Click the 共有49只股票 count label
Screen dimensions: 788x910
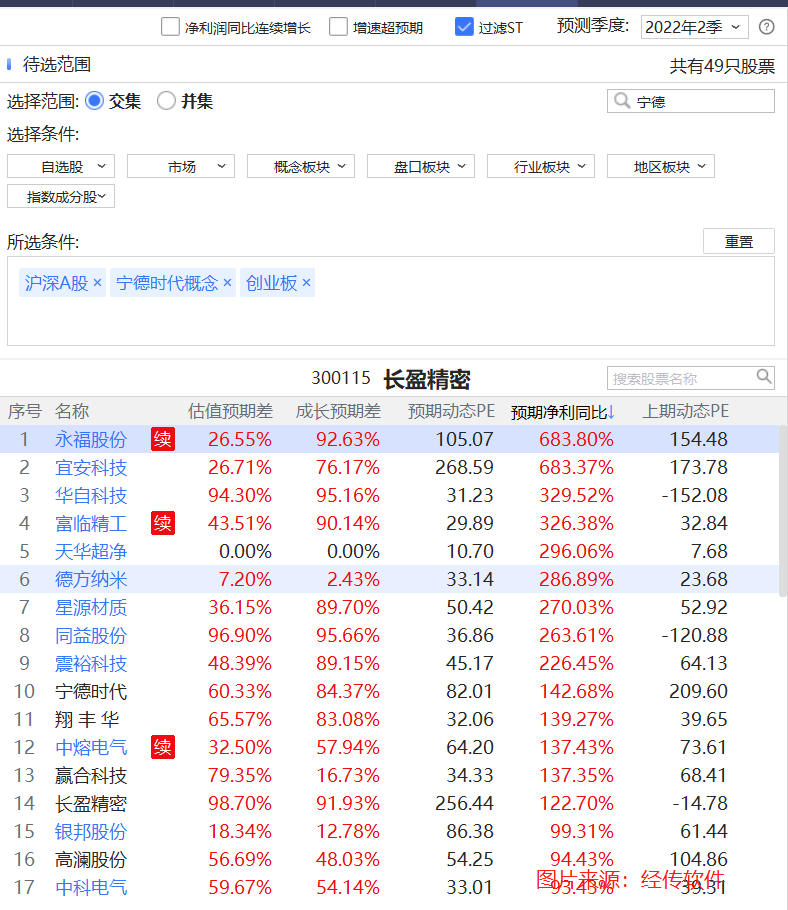click(722, 66)
